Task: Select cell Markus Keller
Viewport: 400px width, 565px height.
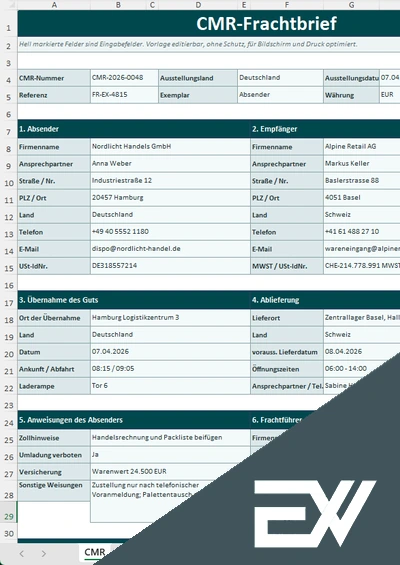Action: 362,164
